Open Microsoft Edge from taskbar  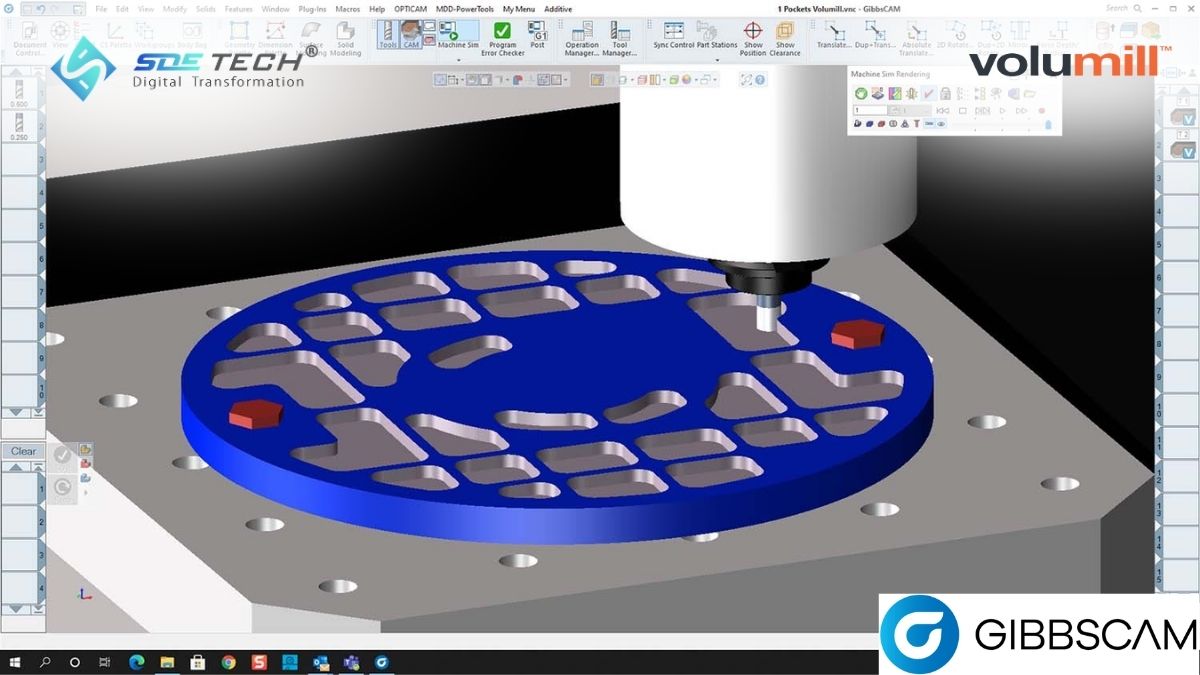[x=137, y=662]
